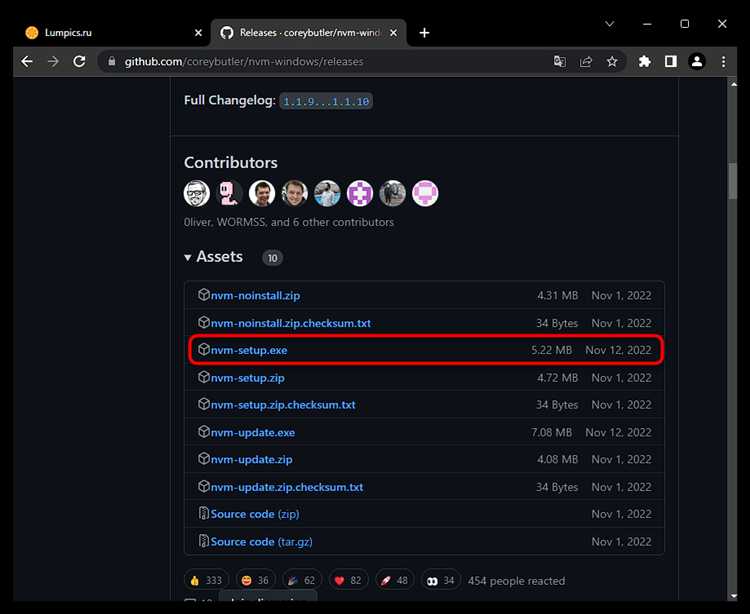The height and width of the screenshot is (614, 750).
Task: Click the package icon beside nvm-setup.exe
Action: pos(204,350)
